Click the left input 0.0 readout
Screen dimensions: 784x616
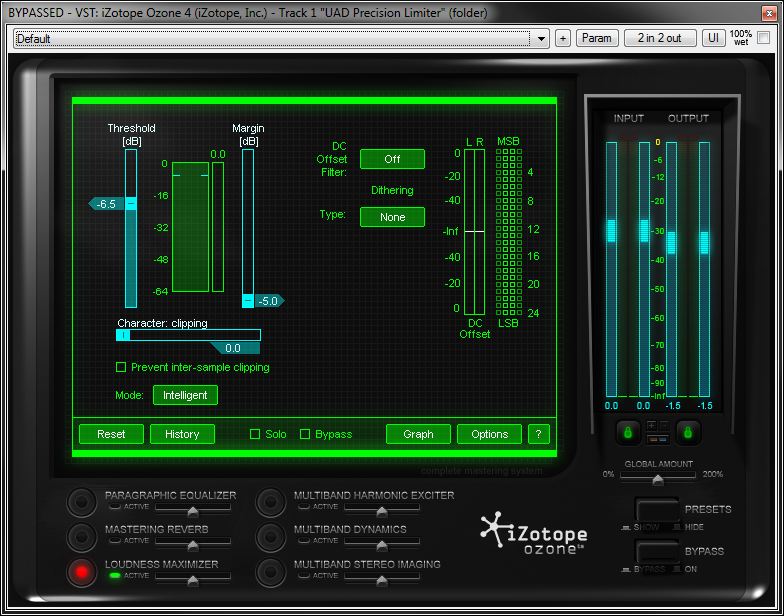click(x=611, y=406)
